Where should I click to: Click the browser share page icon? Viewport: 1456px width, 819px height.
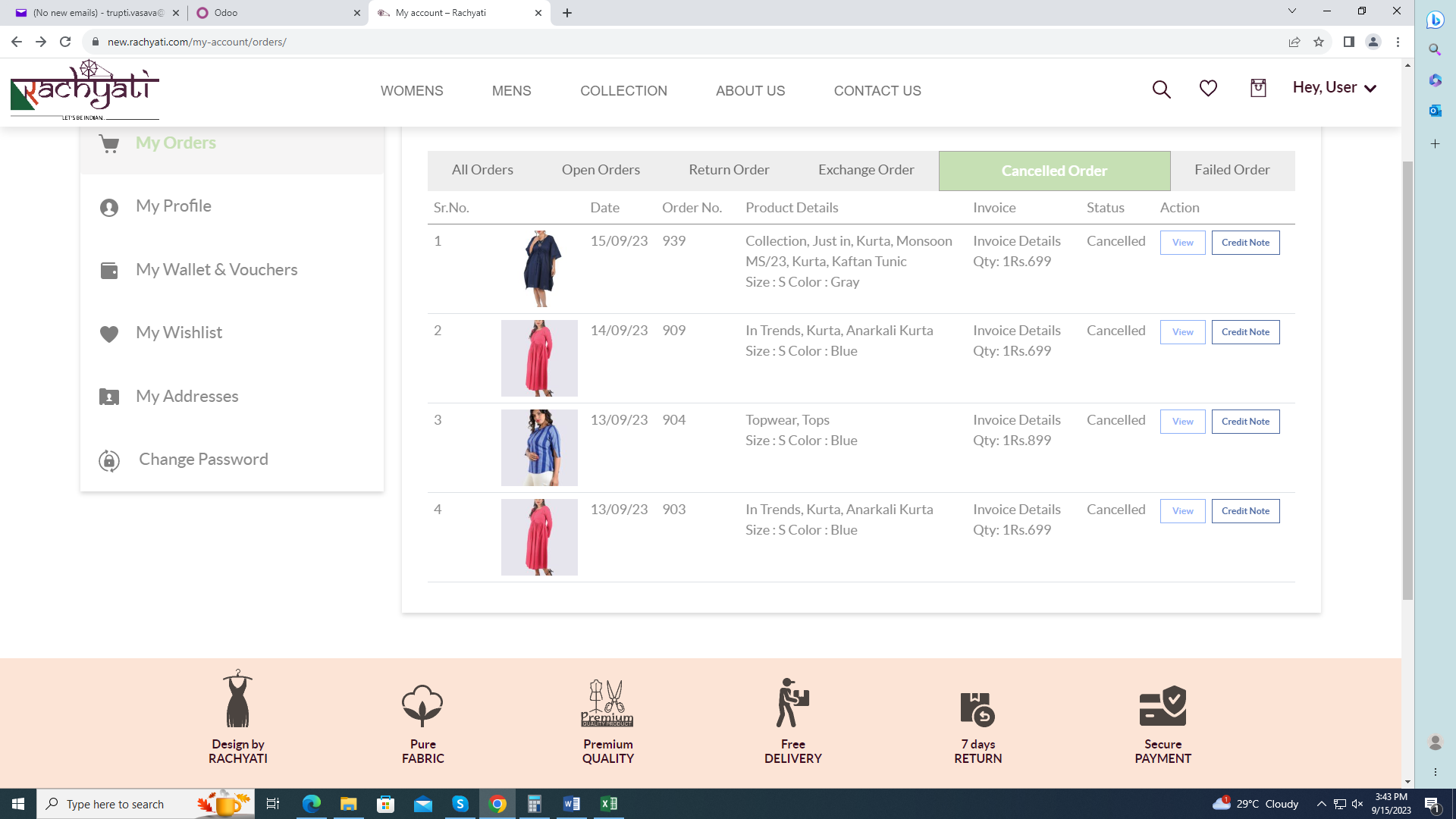(1294, 42)
